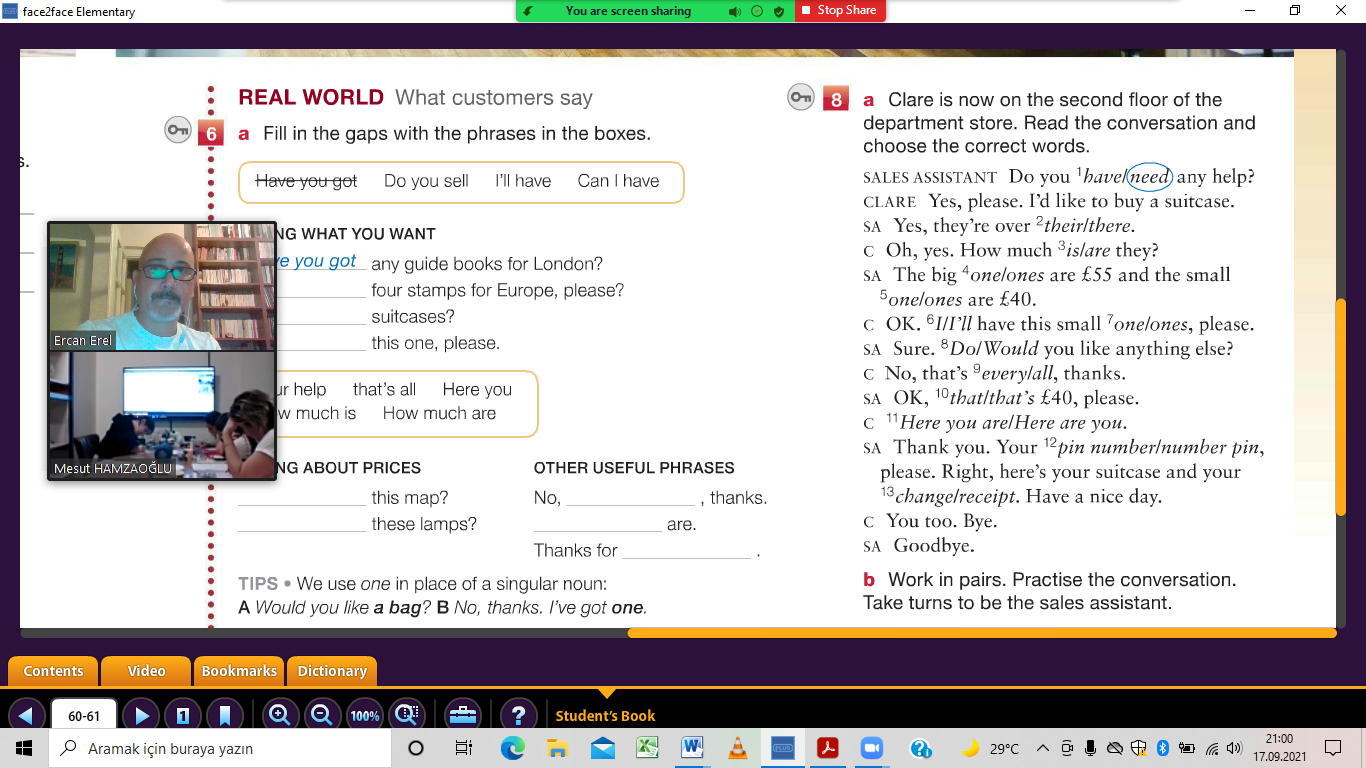Image resolution: width=1366 pixels, height=768 pixels.
Task: Click the single page view icon
Action: tap(183, 715)
